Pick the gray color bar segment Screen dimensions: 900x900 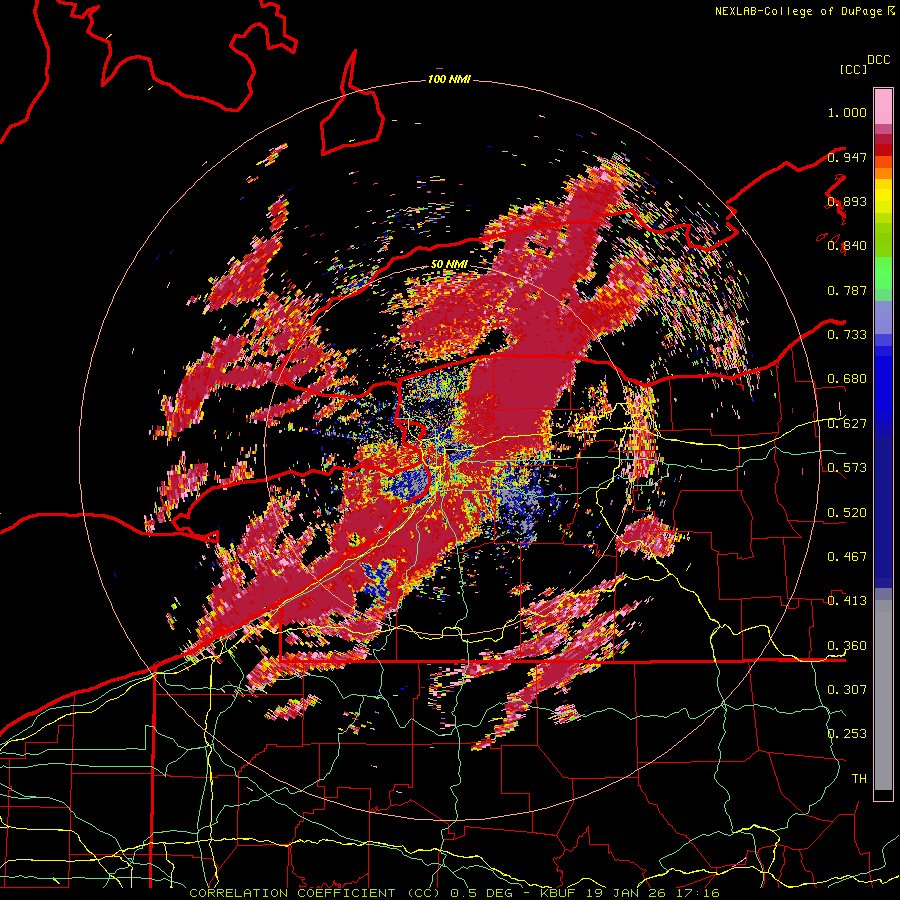(883, 695)
